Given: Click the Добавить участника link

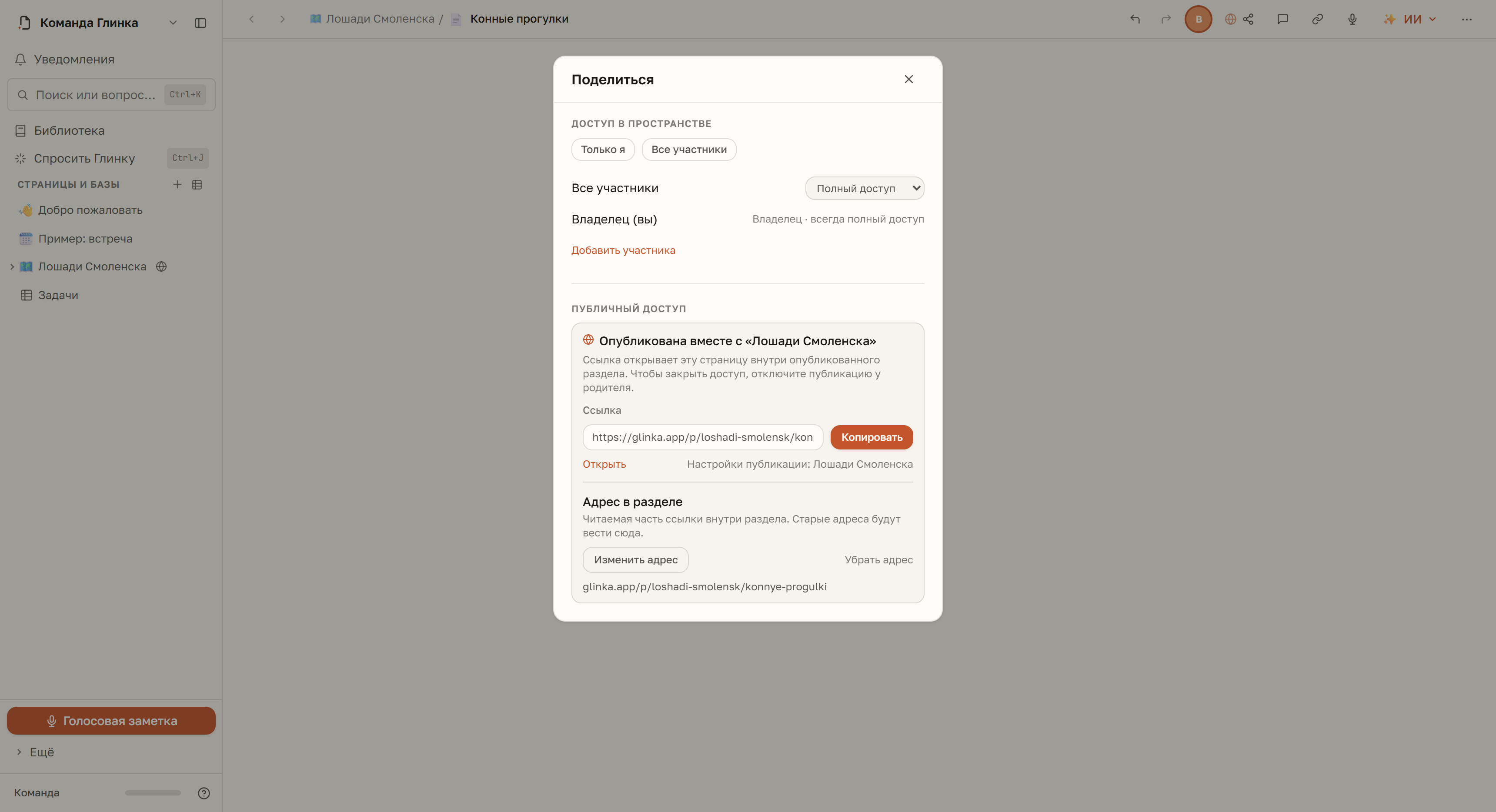Looking at the screenshot, I should pos(623,250).
